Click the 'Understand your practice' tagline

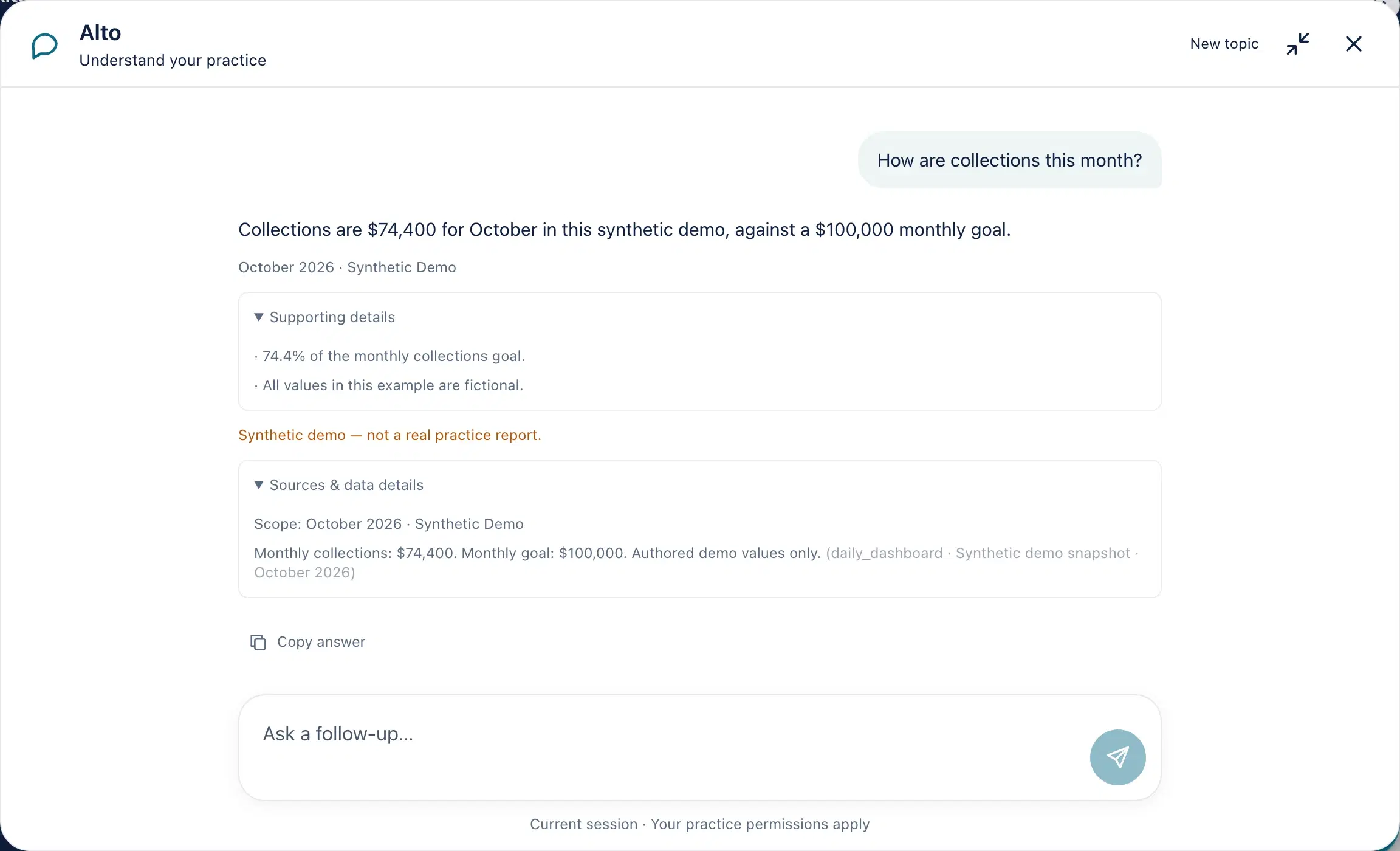(x=173, y=60)
